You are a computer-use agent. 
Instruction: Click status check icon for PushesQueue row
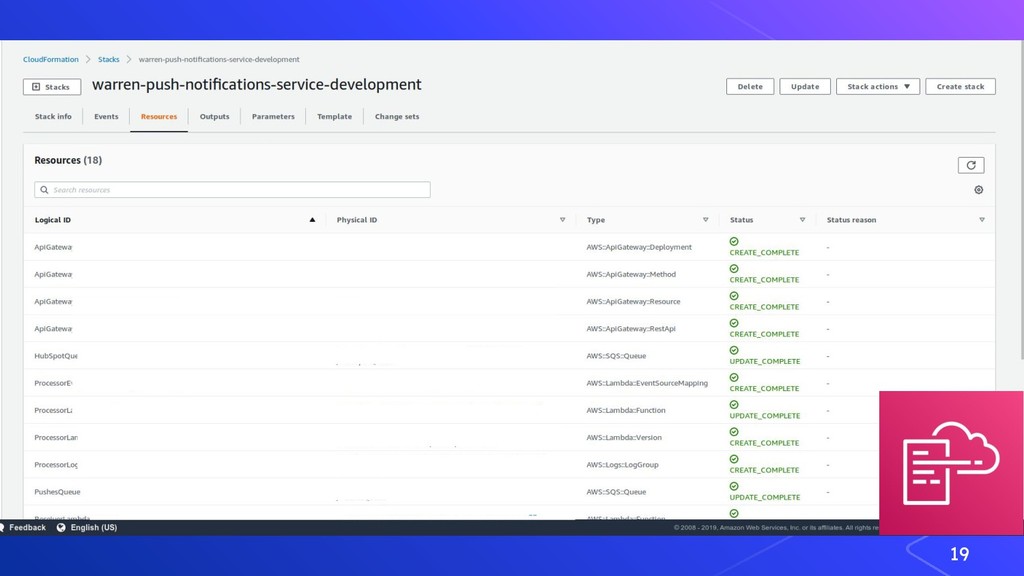click(x=734, y=487)
